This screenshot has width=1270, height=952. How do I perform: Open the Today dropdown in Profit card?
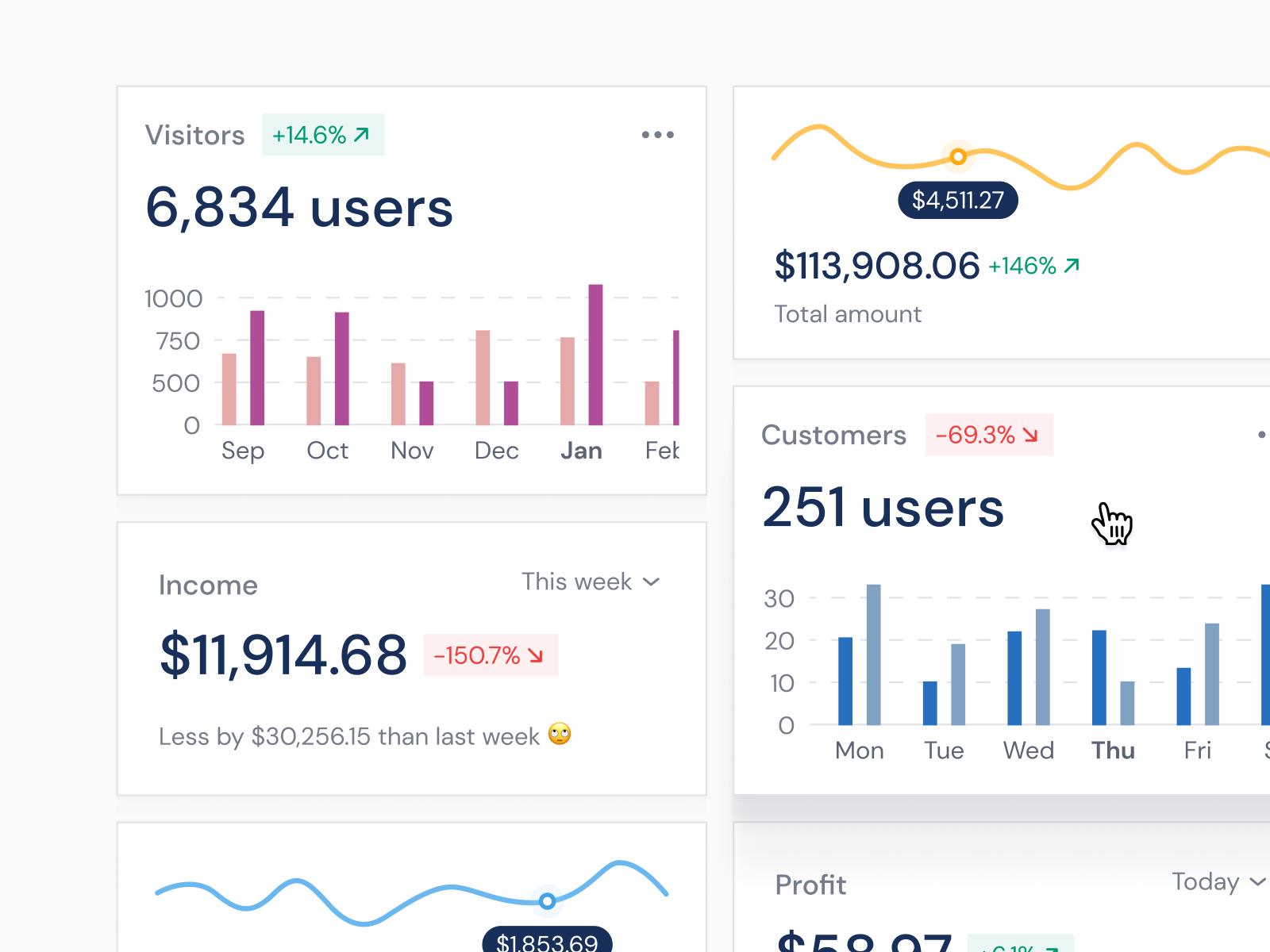[x=1218, y=881]
